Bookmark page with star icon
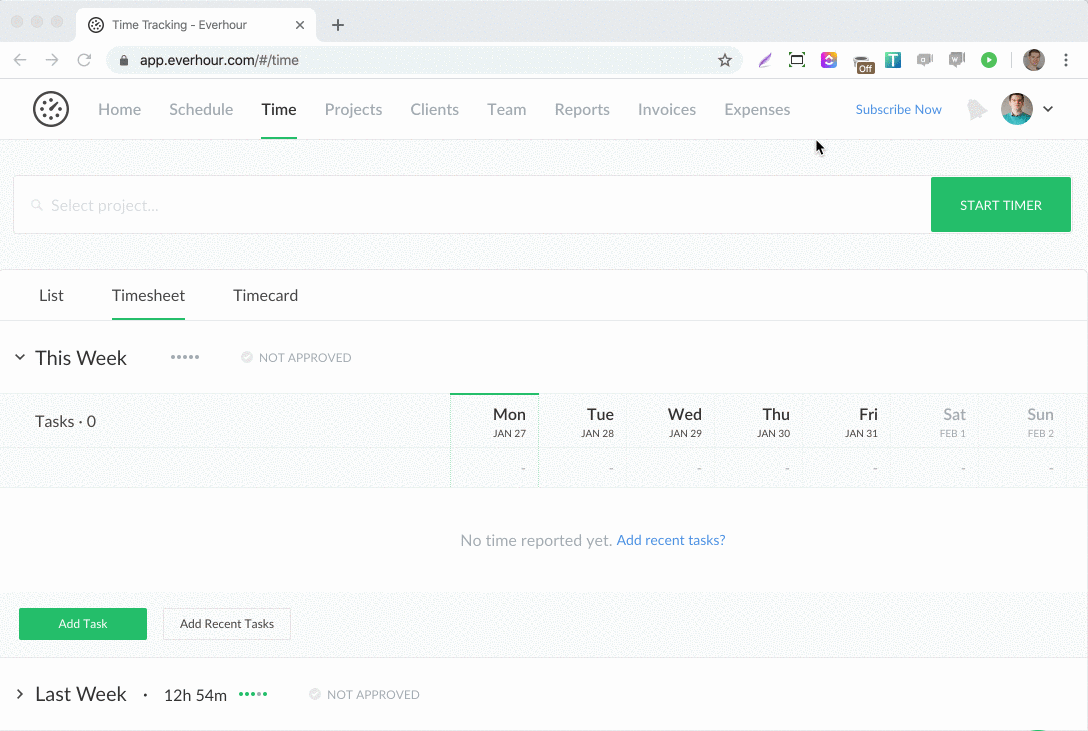Image resolution: width=1088 pixels, height=731 pixels. (725, 60)
